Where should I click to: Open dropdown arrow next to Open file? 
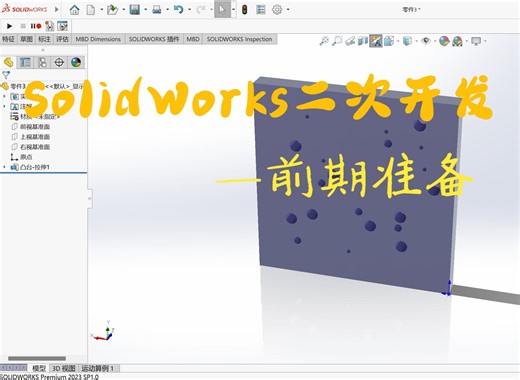(x=123, y=10)
